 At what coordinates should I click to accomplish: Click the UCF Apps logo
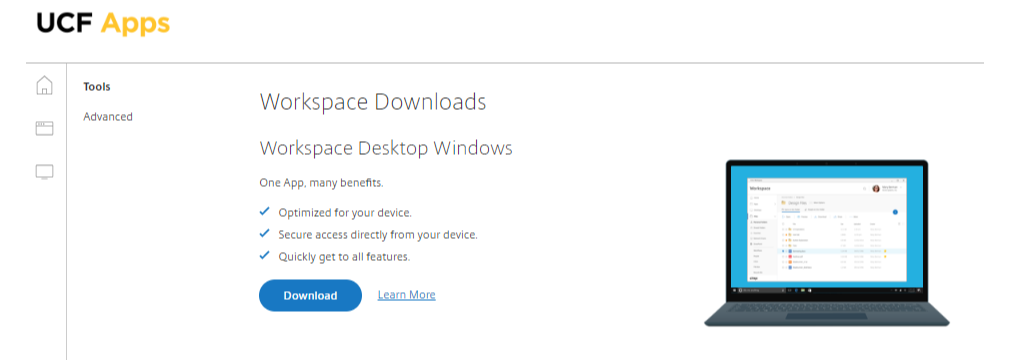click(103, 24)
